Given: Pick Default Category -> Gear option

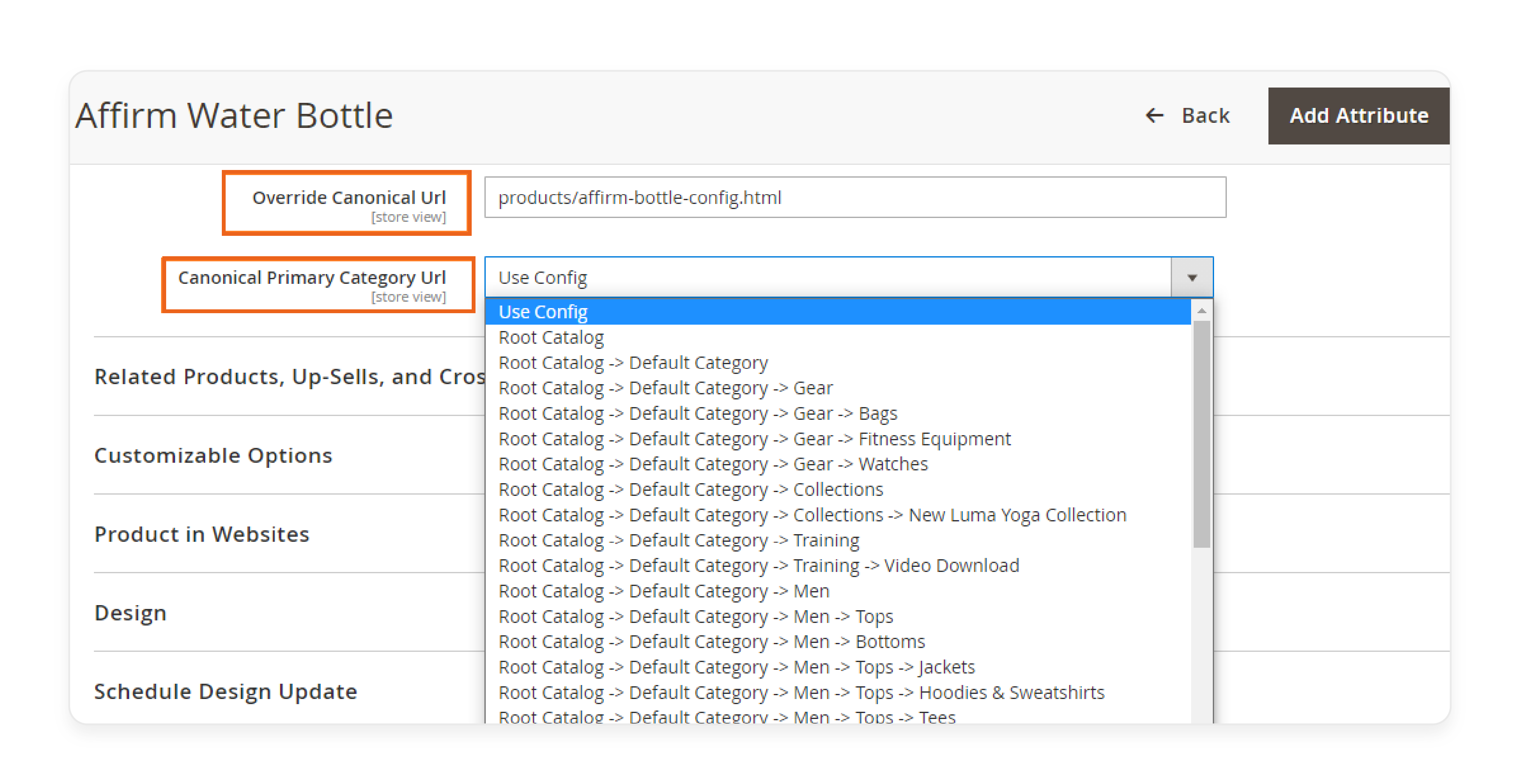Looking at the screenshot, I should click(x=838, y=388).
